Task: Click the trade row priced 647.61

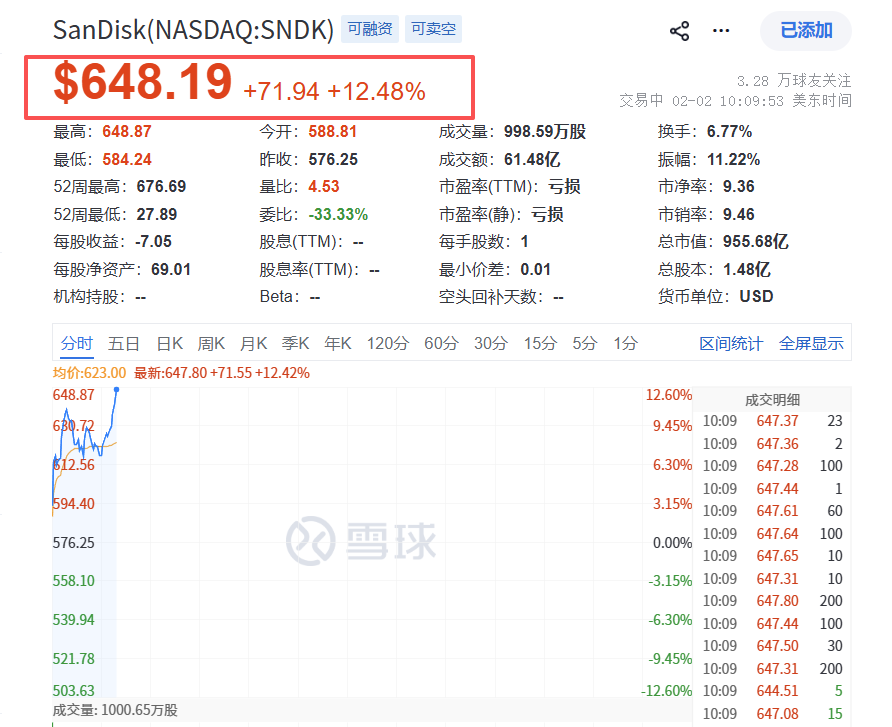Action: [x=773, y=511]
